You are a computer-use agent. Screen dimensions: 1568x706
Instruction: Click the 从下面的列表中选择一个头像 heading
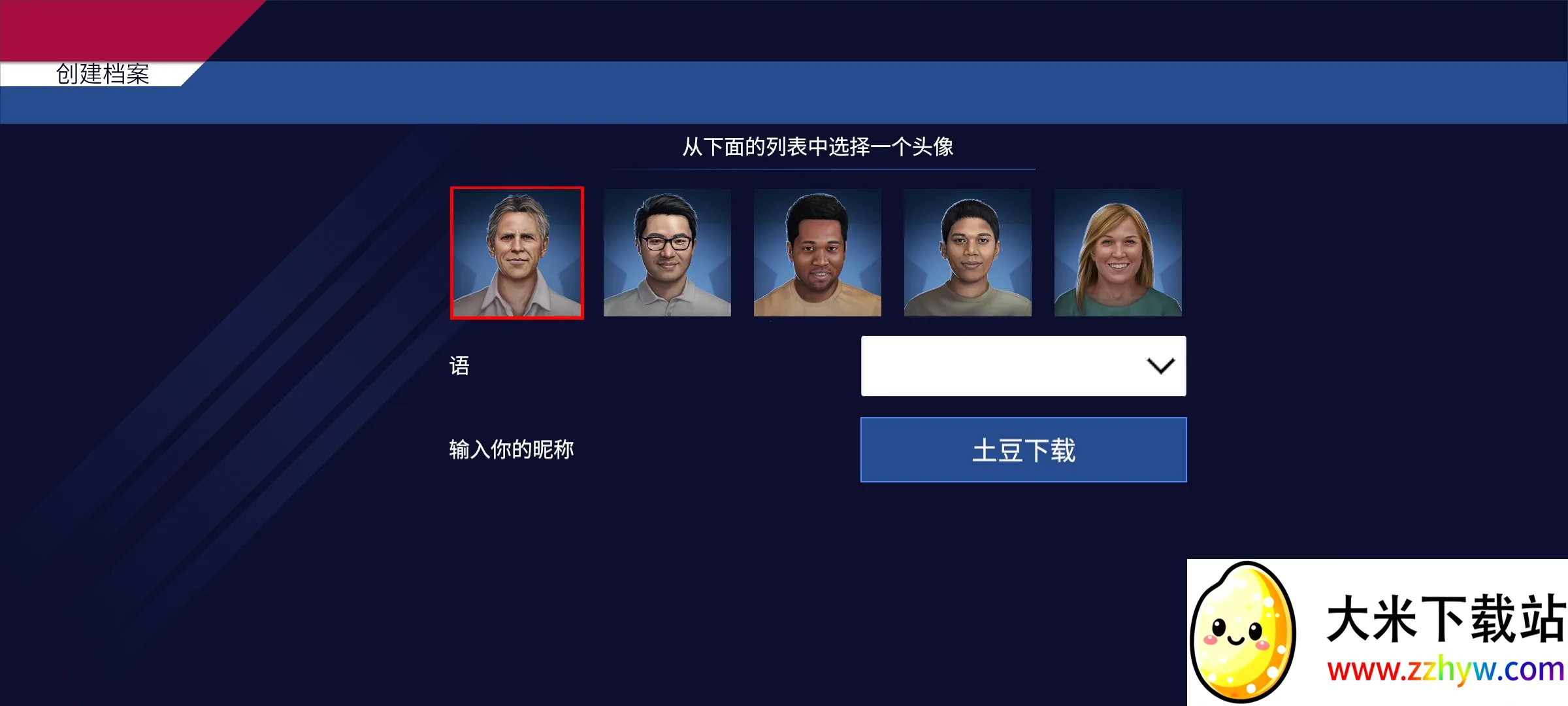point(818,146)
